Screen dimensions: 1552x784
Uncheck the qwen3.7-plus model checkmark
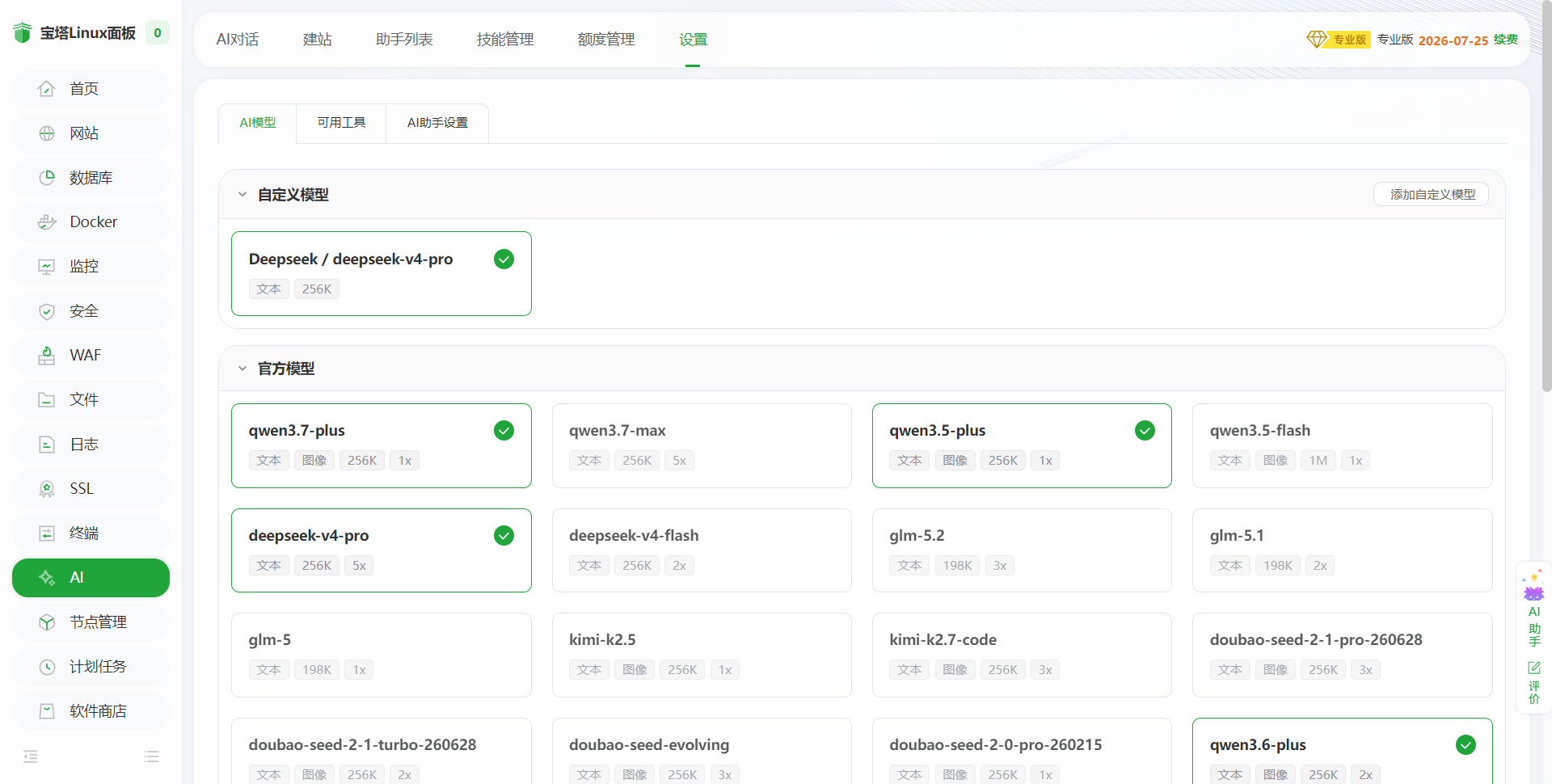[504, 431]
